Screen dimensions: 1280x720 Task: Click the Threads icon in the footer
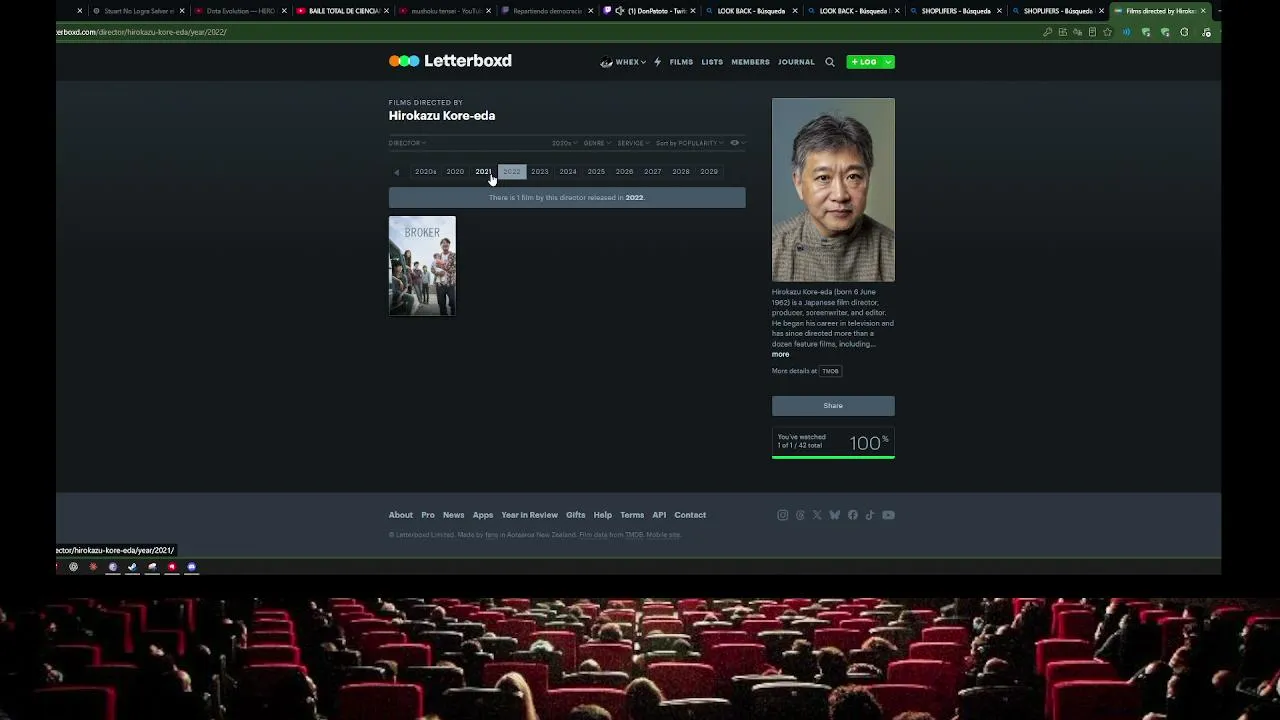tap(800, 515)
